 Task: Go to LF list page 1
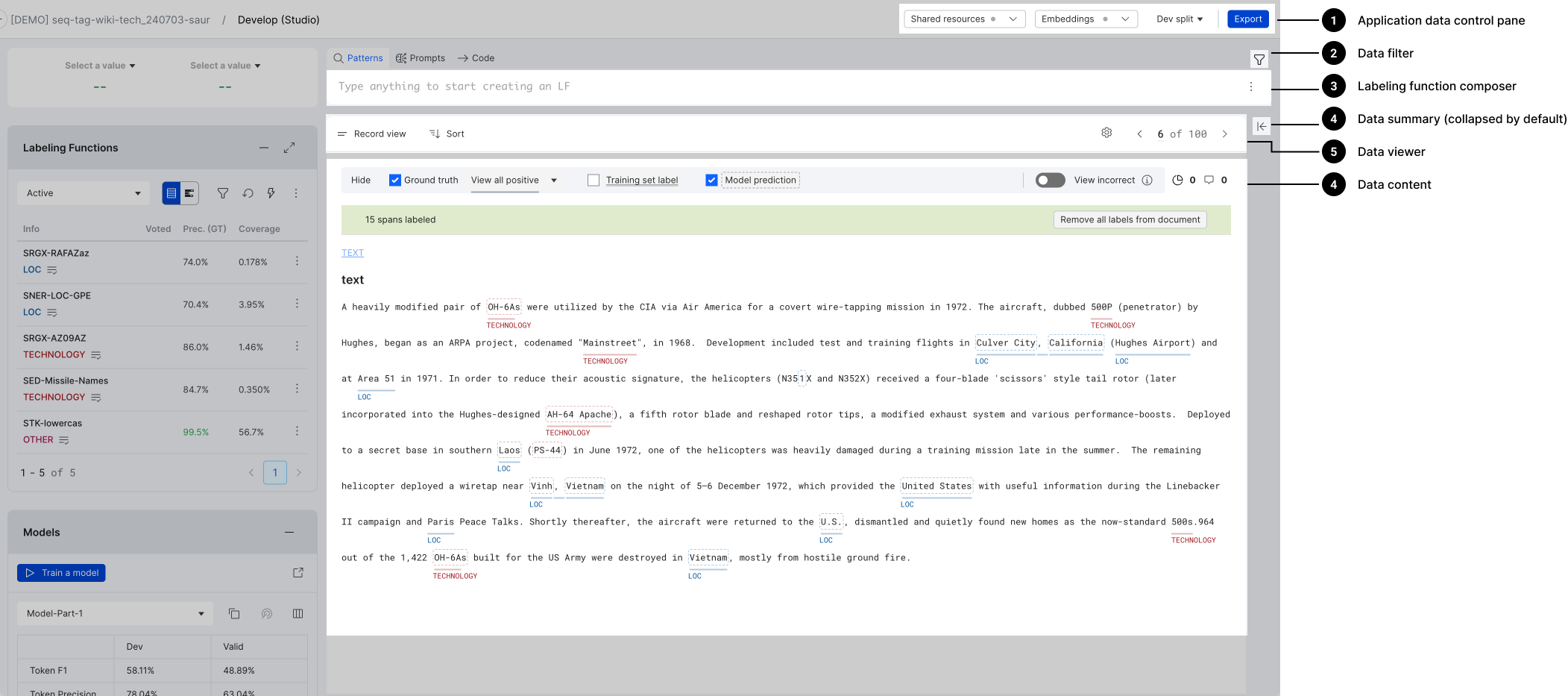275,472
